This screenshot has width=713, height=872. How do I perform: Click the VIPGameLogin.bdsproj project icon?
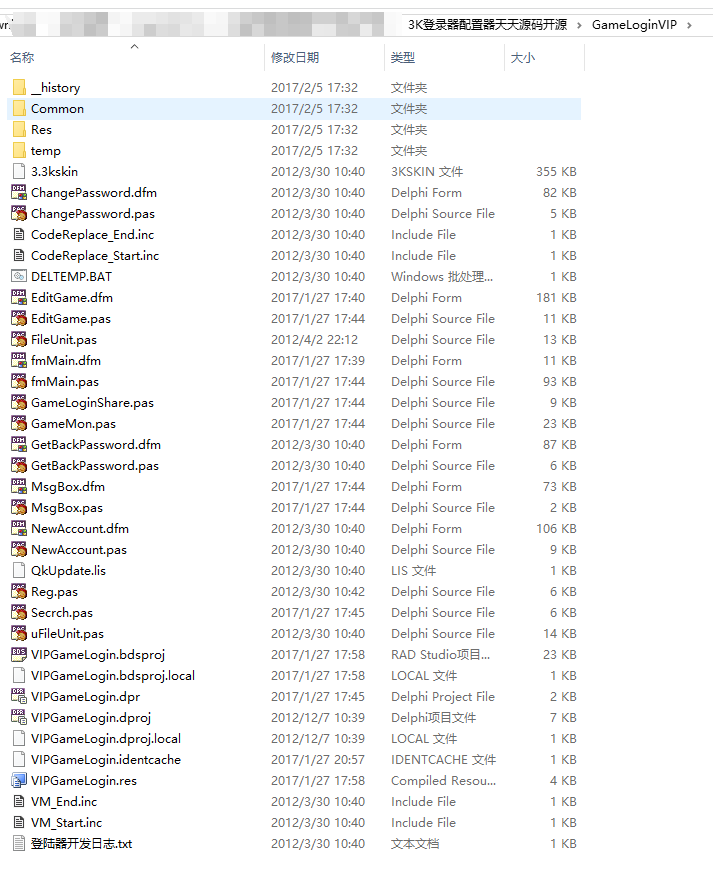tap(18, 654)
